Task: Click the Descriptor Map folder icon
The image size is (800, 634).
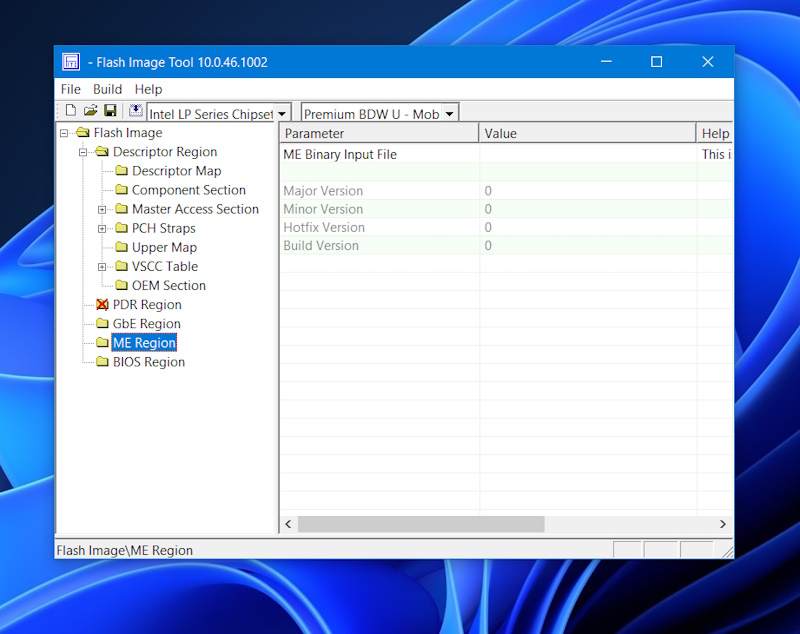Action: [121, 170]
